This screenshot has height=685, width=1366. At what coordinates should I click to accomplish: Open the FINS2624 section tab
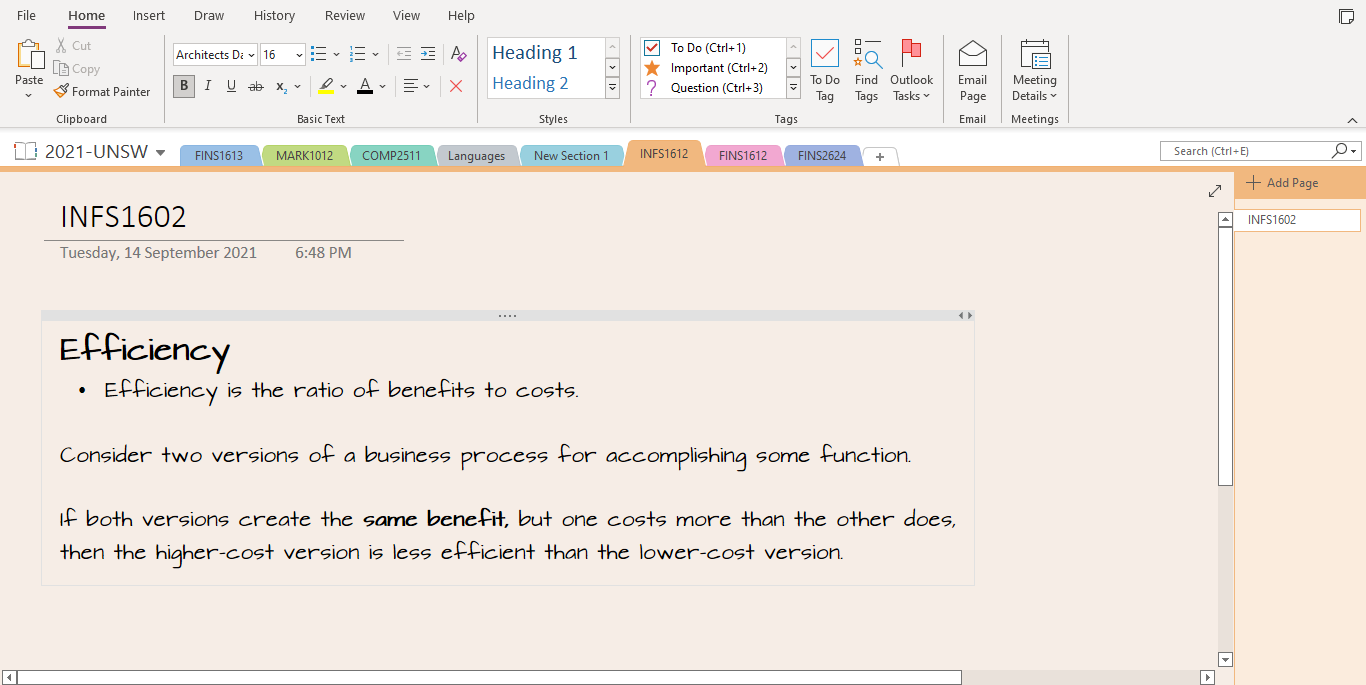822,155
